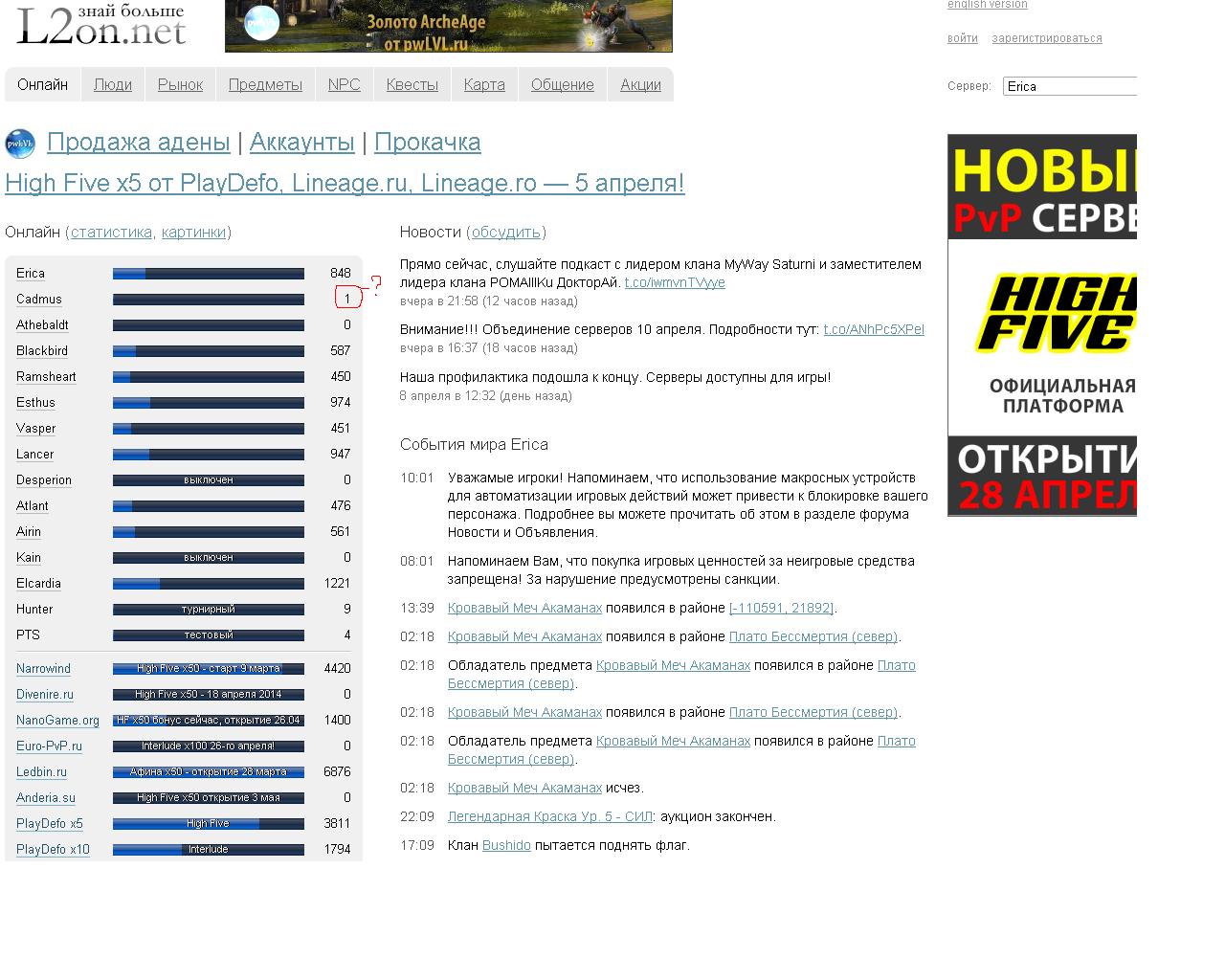The image size is (1225, 980).
Task: Select the Vasper server
Action: tap(36, 429)
